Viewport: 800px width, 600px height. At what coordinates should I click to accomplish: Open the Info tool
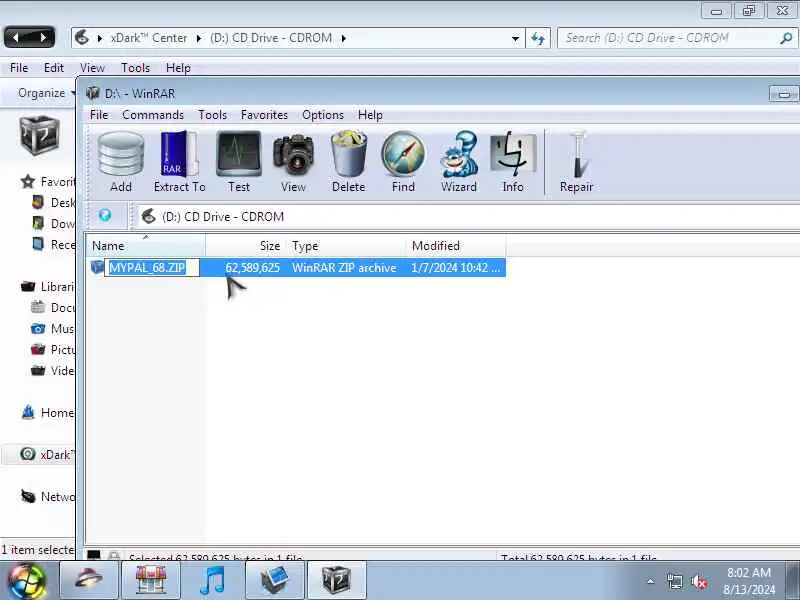click(x=513, y=162)
